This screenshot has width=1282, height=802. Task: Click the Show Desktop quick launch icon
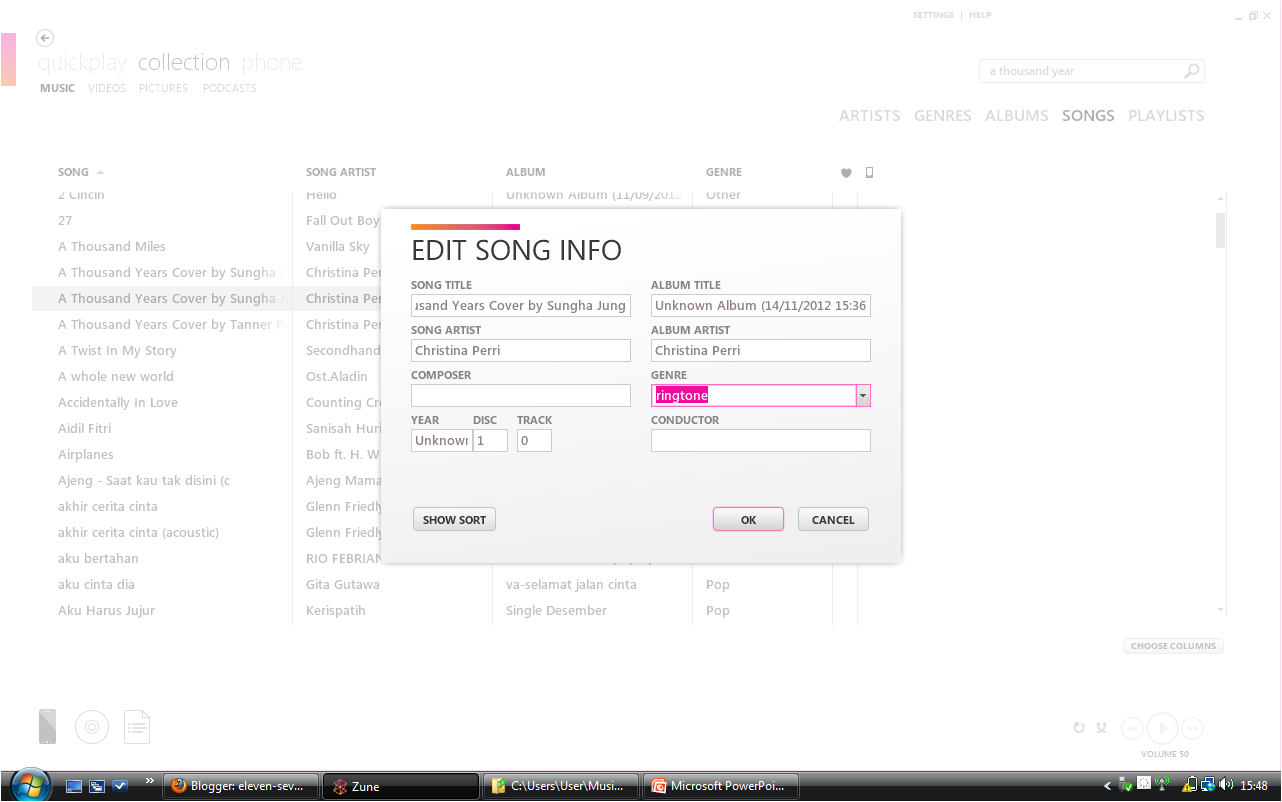coord(74,786)
